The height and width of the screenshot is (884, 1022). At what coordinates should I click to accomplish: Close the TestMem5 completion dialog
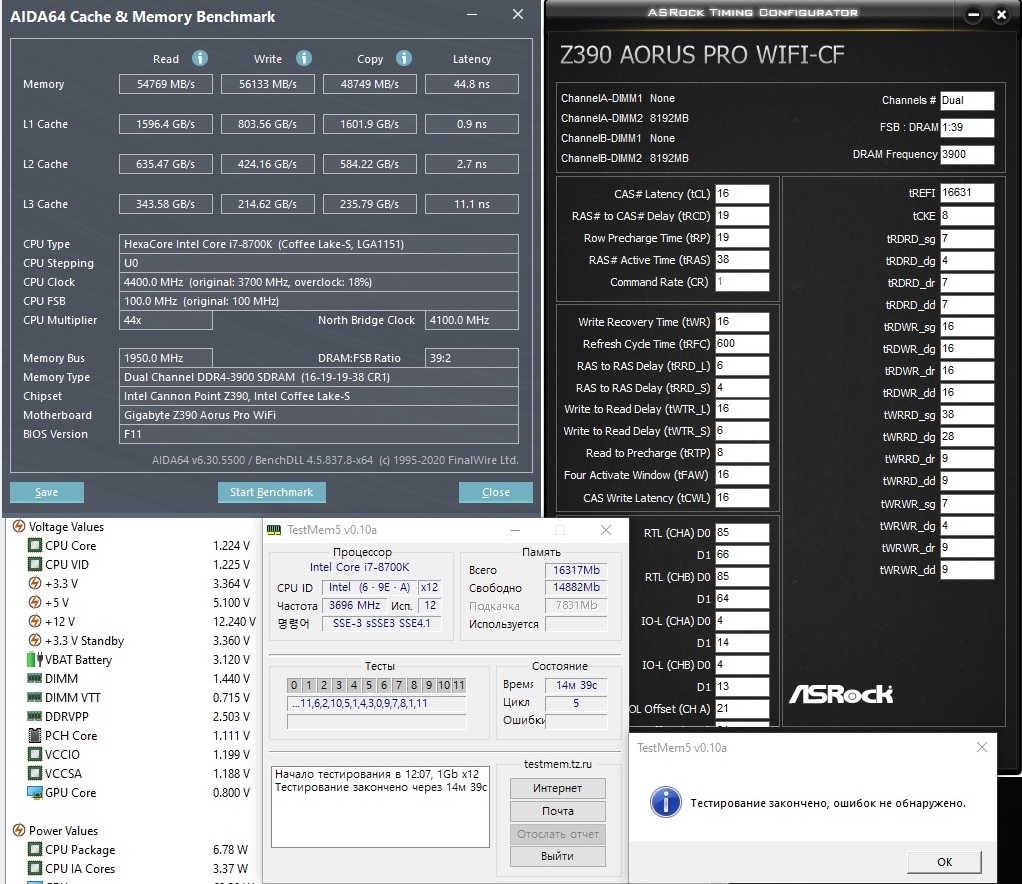tap(982, 747)
